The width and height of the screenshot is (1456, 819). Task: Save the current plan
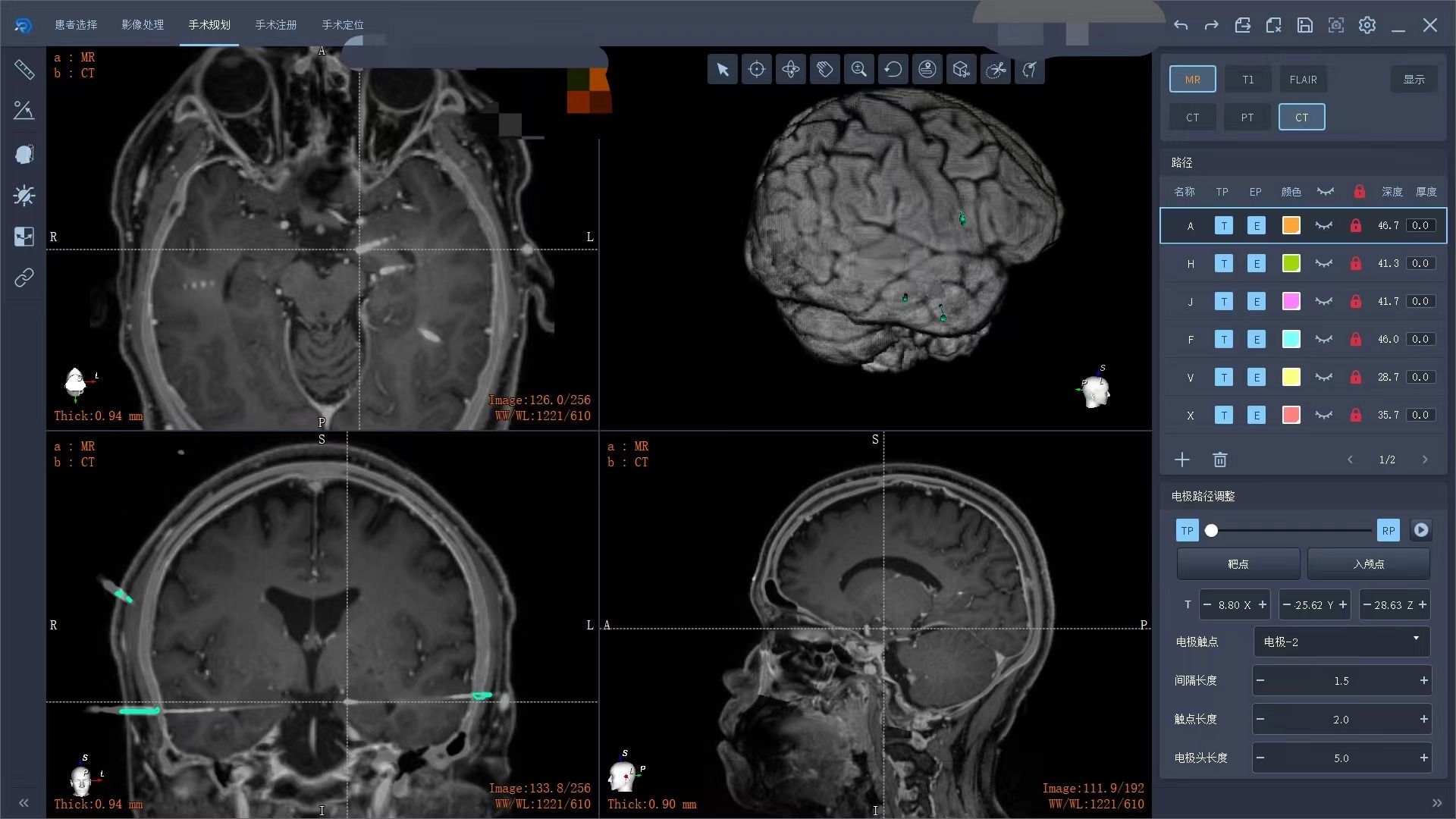click(x=1305, y=25)
